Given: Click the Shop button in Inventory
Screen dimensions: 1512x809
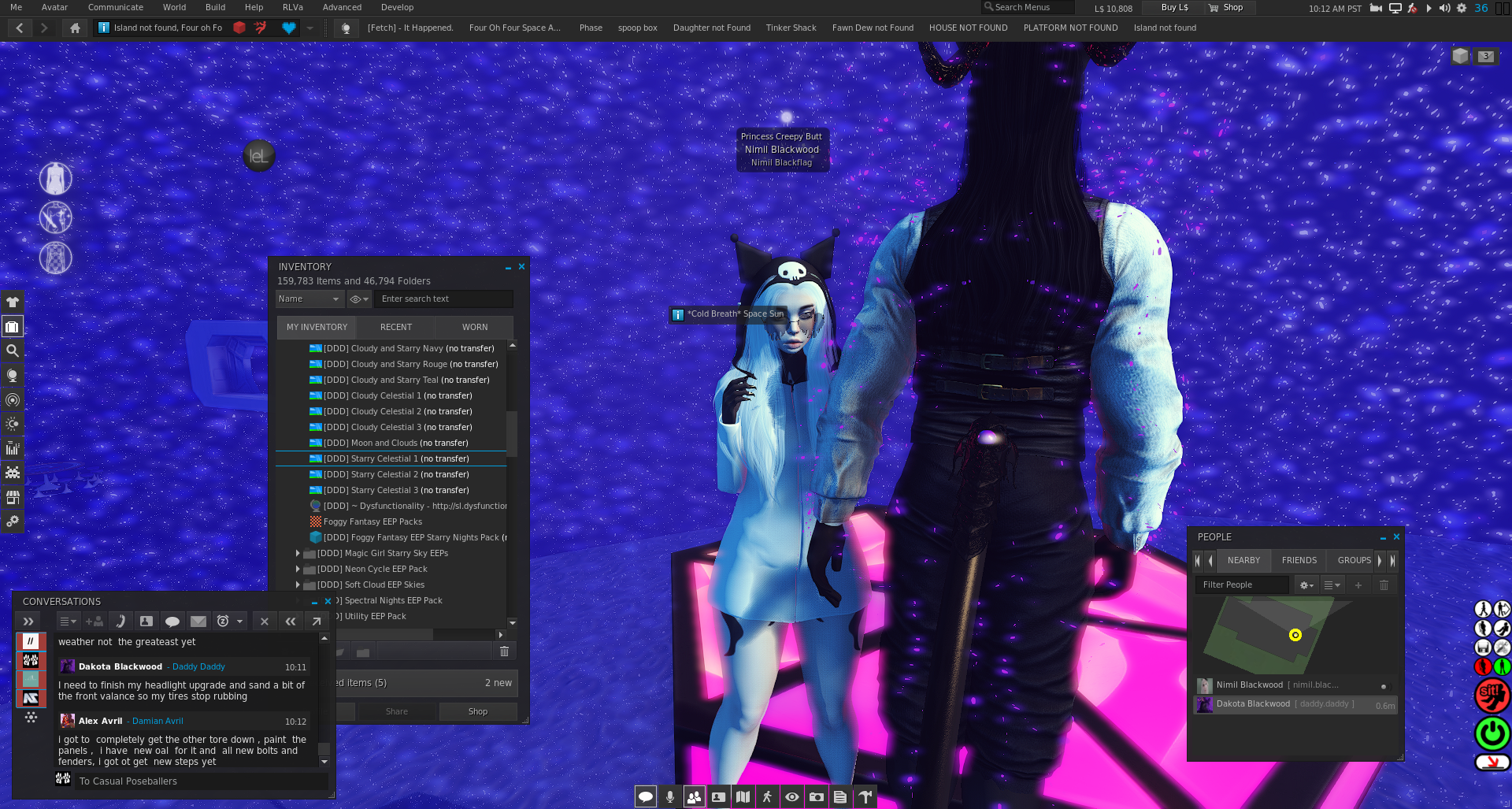Looking at the screenshot, I should tap(477, 711).
